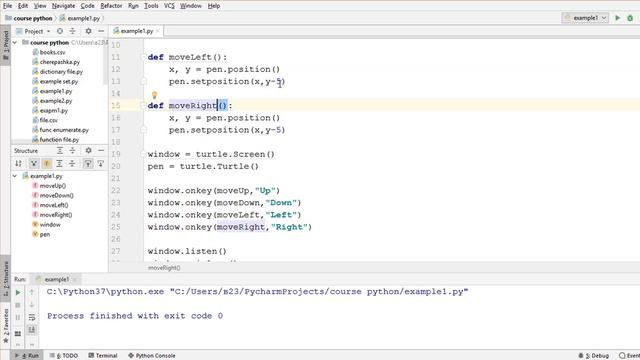Open the Navigate menu
This screenshot has height=360, width=640.
[63, 6]
